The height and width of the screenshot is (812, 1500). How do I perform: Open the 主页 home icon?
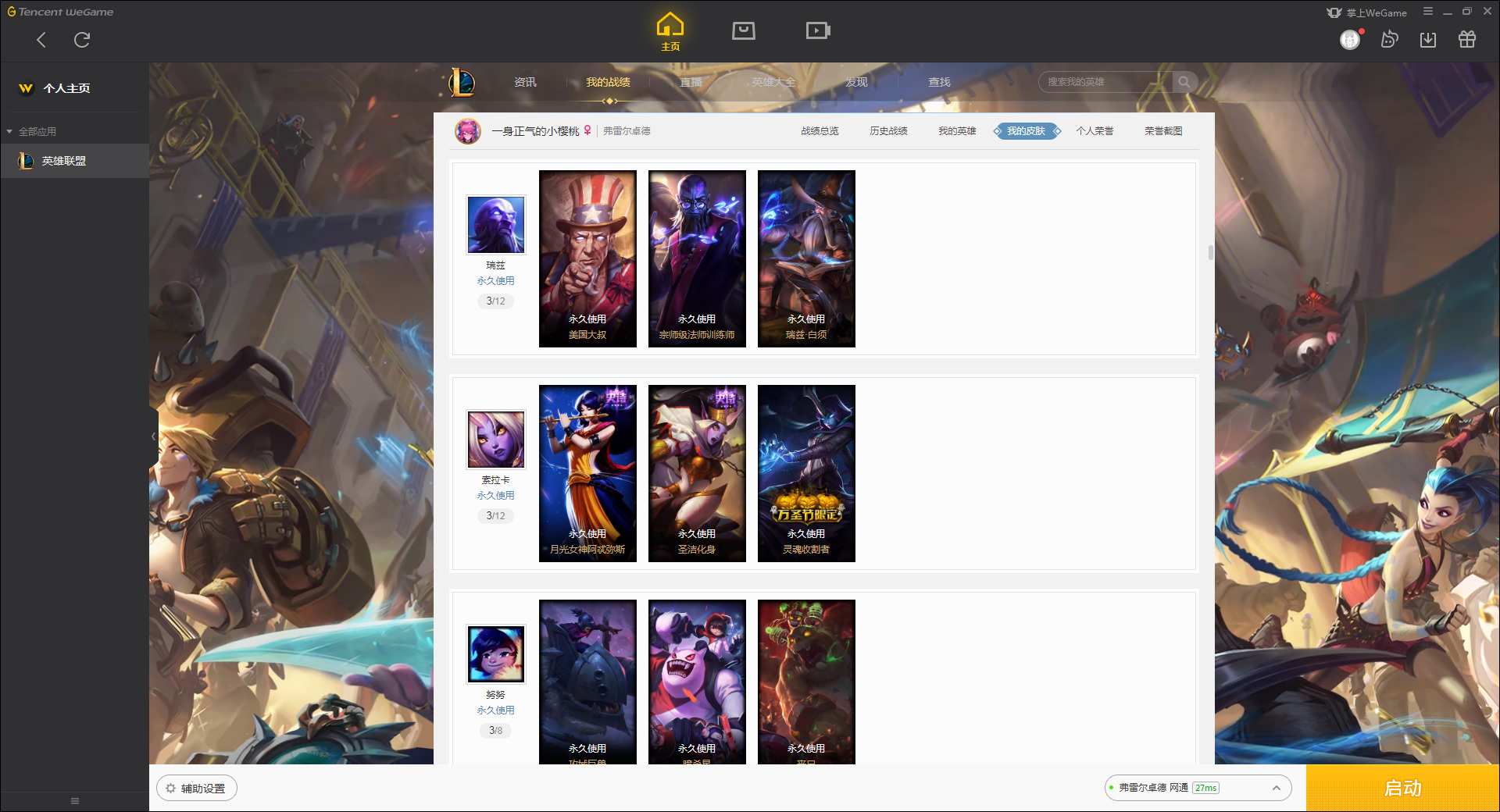[x=670, y=31]
